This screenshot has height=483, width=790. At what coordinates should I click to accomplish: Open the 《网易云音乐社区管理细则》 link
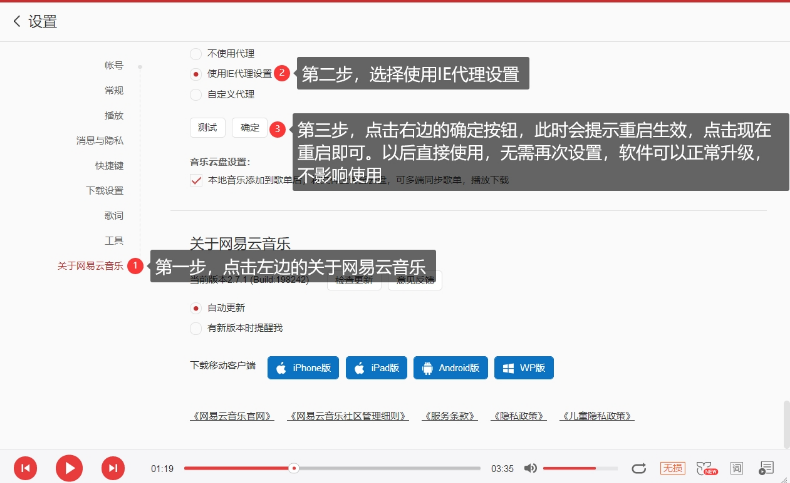coord(348,416)
